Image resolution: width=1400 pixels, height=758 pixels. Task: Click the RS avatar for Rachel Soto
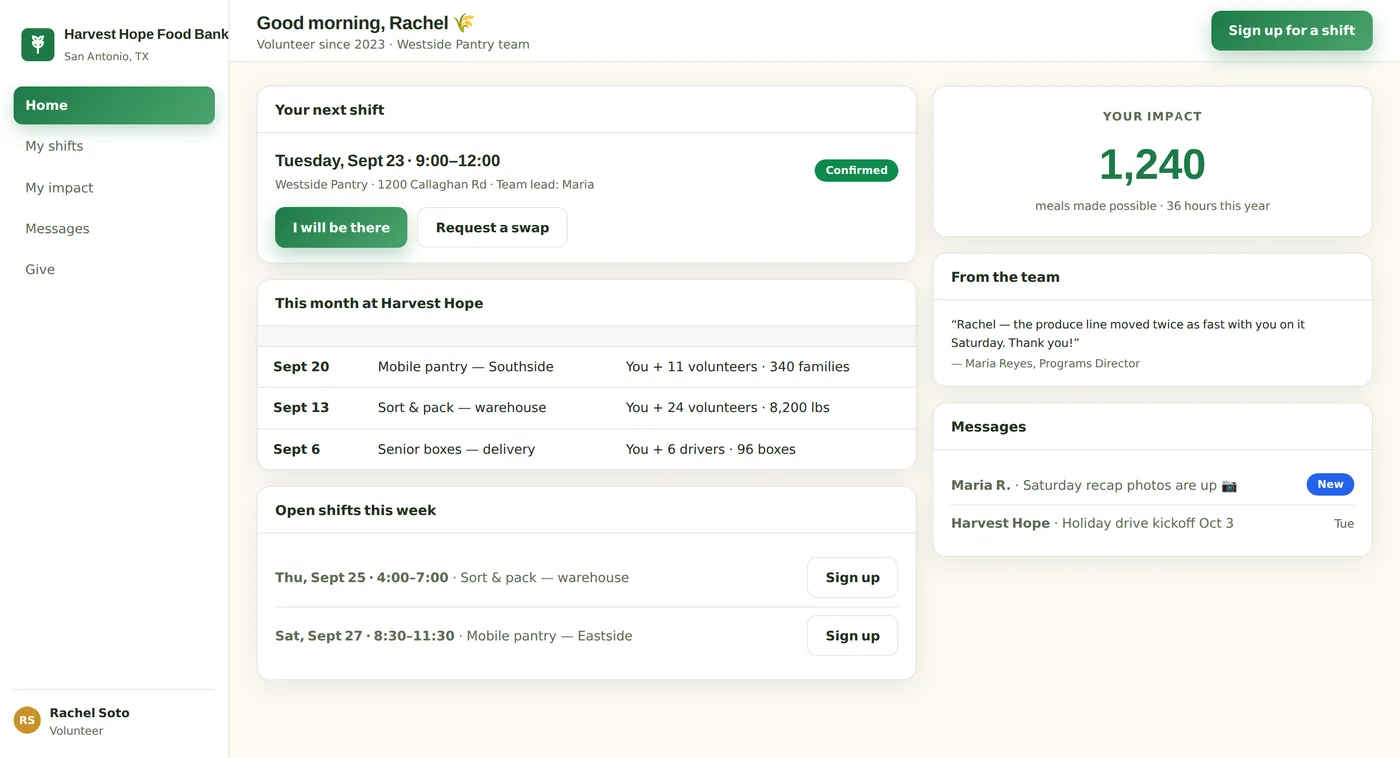[x=27, y=720]
